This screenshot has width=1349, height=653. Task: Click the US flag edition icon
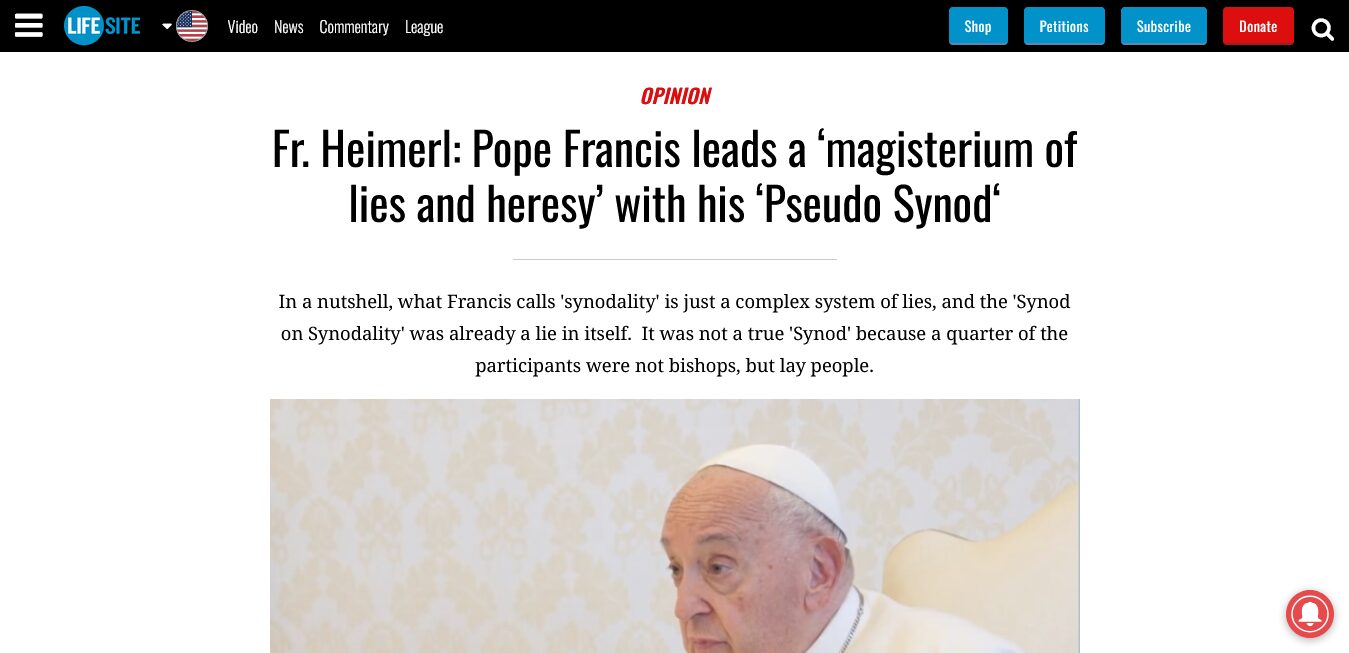pyautogui.click(x=192, y=26)
